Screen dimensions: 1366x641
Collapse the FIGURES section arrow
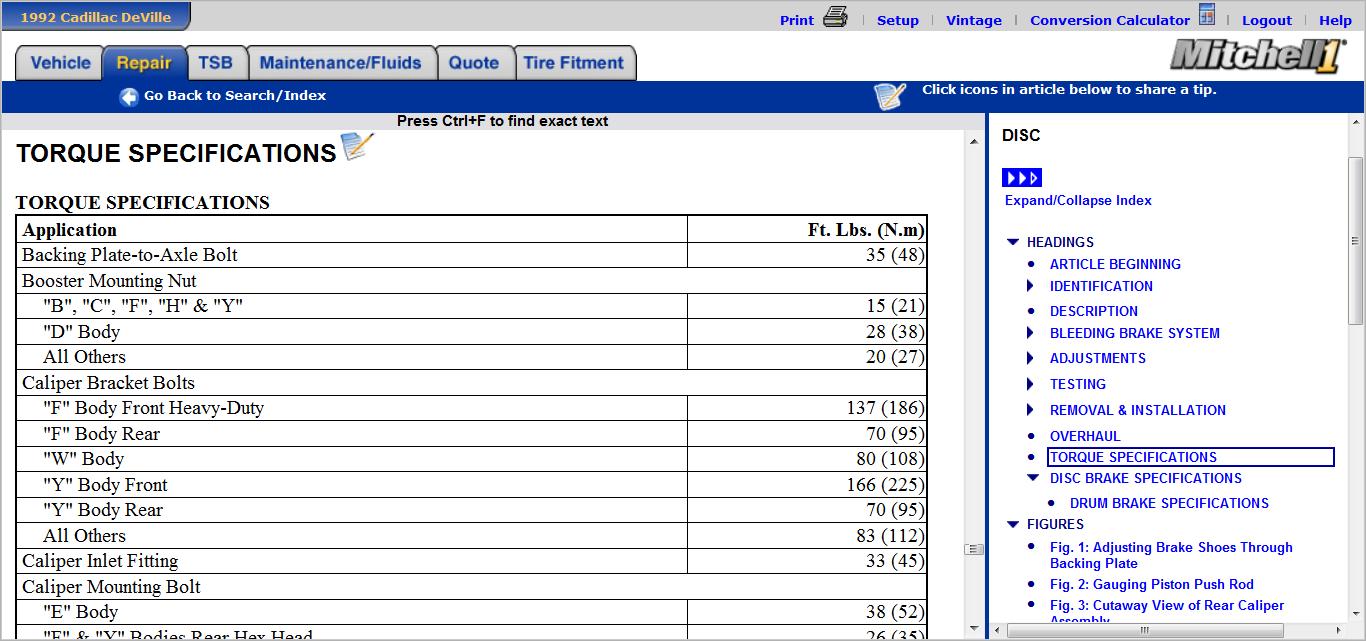(1012, 524)
